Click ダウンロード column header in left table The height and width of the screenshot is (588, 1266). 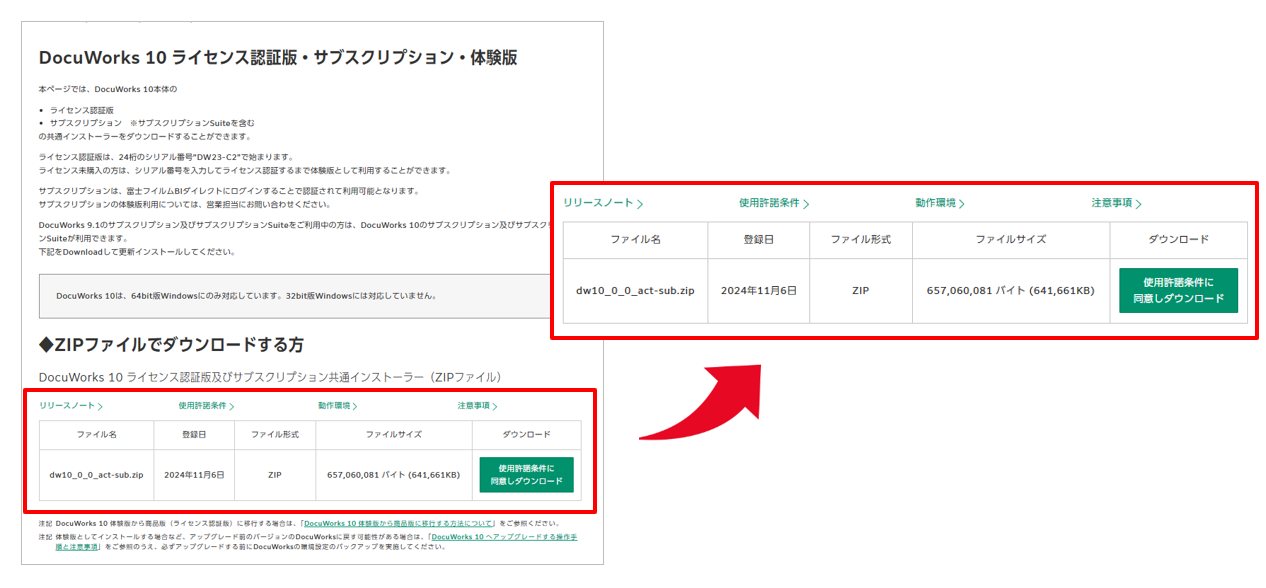pyautogui.click(x=526, y=435)
